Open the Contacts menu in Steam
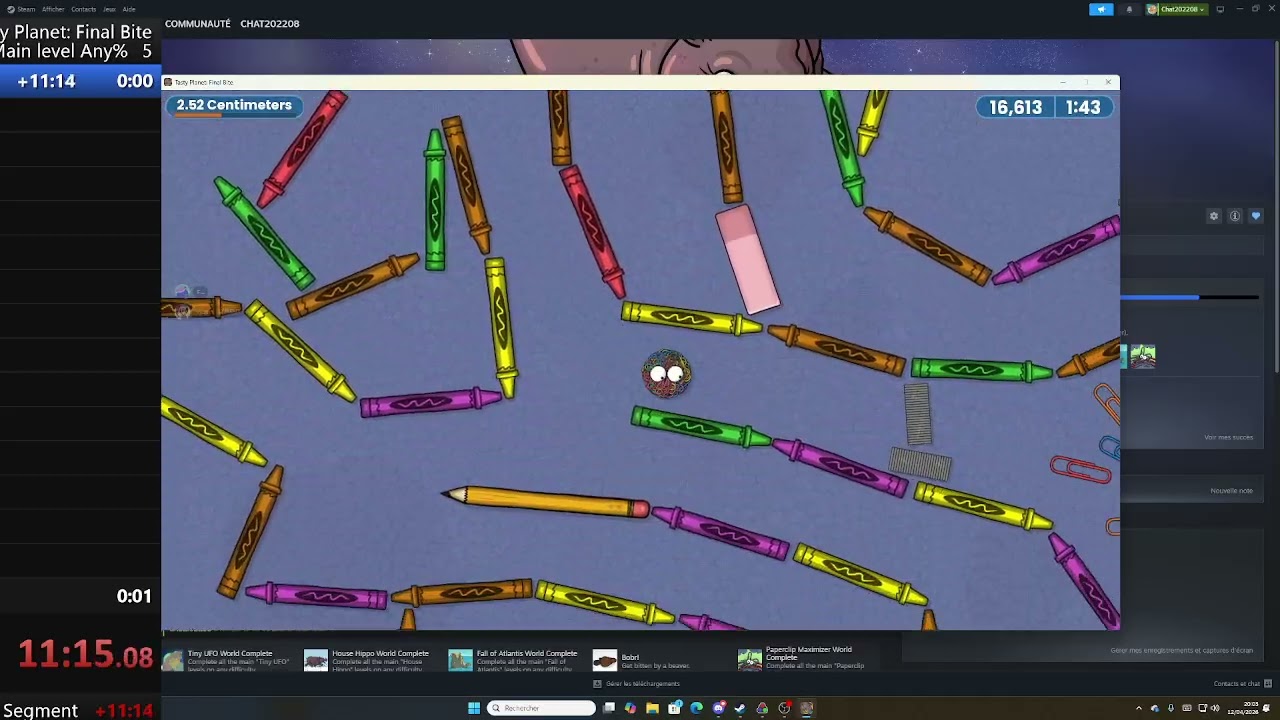Screen dimensions: 1280x720 [x=84, y=9]
